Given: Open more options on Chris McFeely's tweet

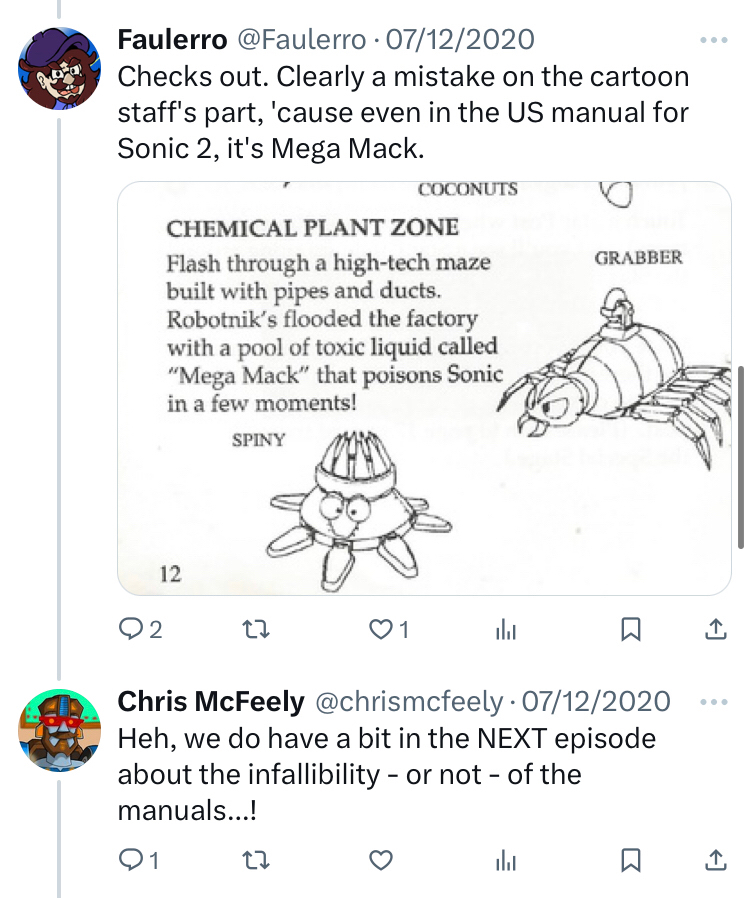Looking at the screenshot, I should tap(714, 702).
